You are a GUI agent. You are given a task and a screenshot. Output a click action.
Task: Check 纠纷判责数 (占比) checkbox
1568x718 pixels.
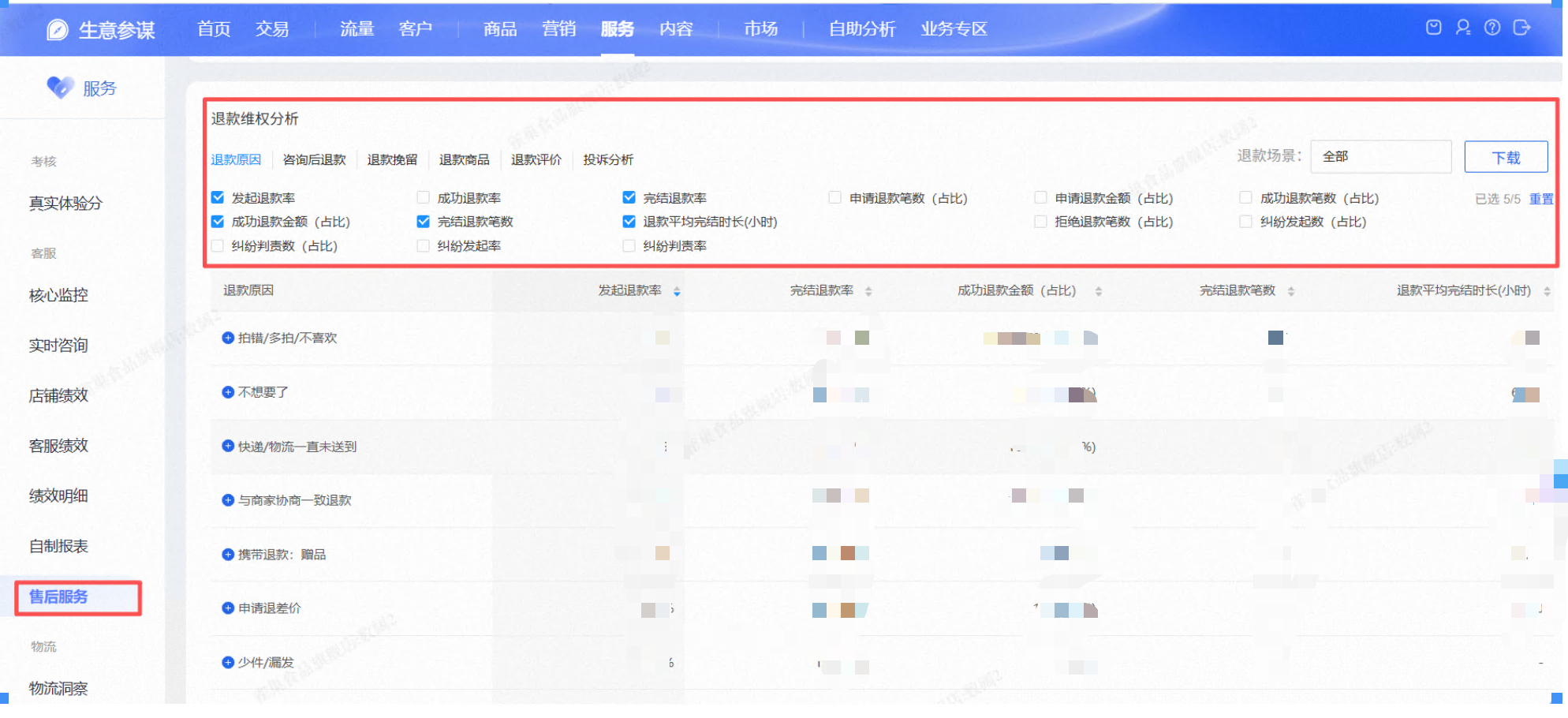[218, 245]
